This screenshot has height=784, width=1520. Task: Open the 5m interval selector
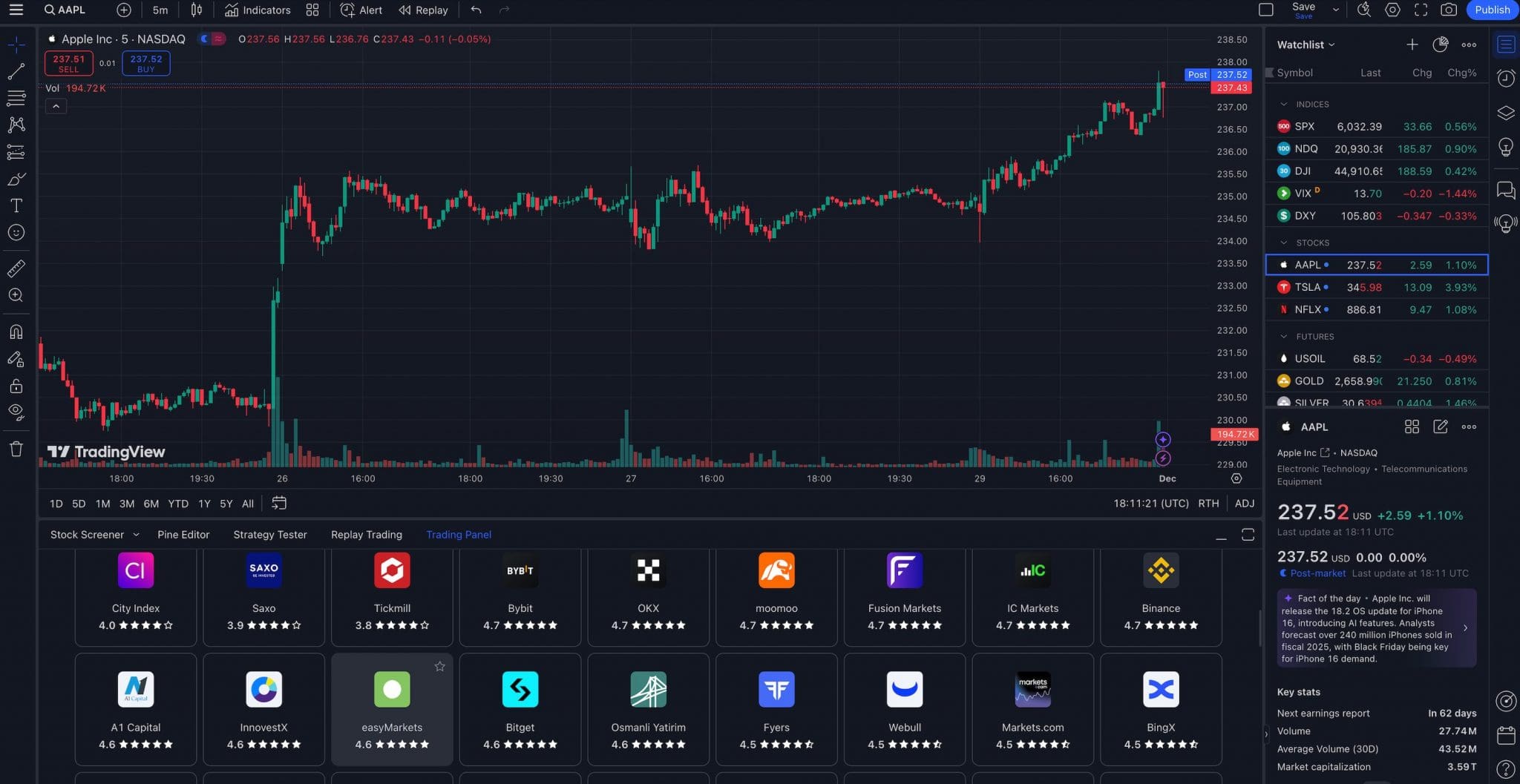click(160, 10)
